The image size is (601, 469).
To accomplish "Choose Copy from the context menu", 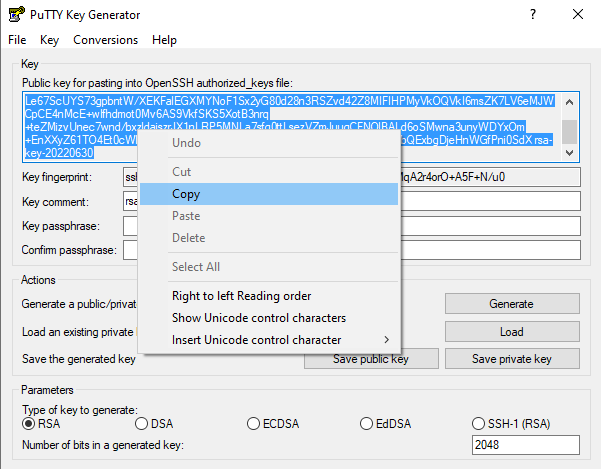I will coord(269,194).
